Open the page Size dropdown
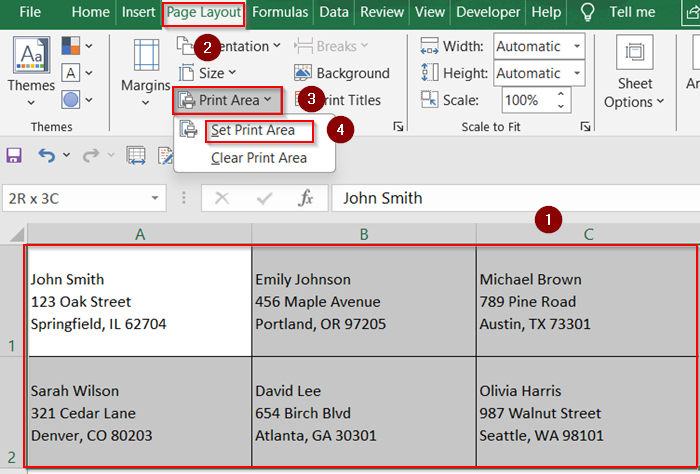Image resolution: width=700 pixels, height=474 pixels. coord(207,73)
